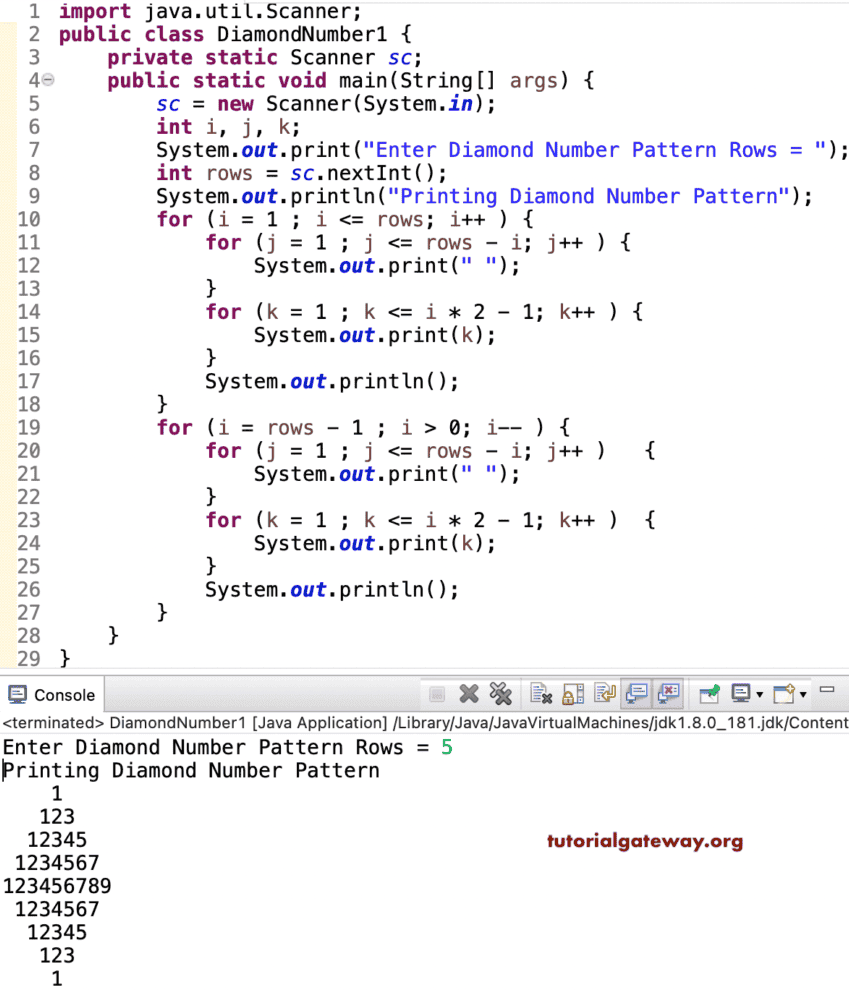Toggle Show Console When Standard Out Changes
The height and width of the screenshot is (990, 849).
[x=636, y=694]
